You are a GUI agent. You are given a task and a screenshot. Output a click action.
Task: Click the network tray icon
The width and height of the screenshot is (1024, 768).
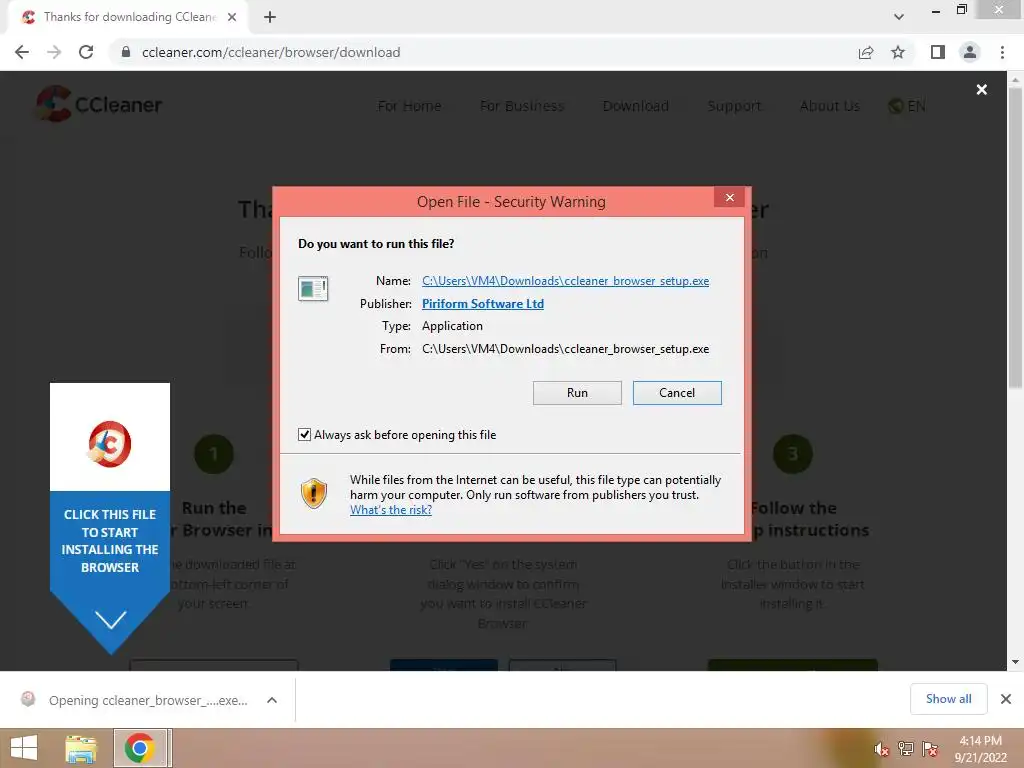pos(906,749)
